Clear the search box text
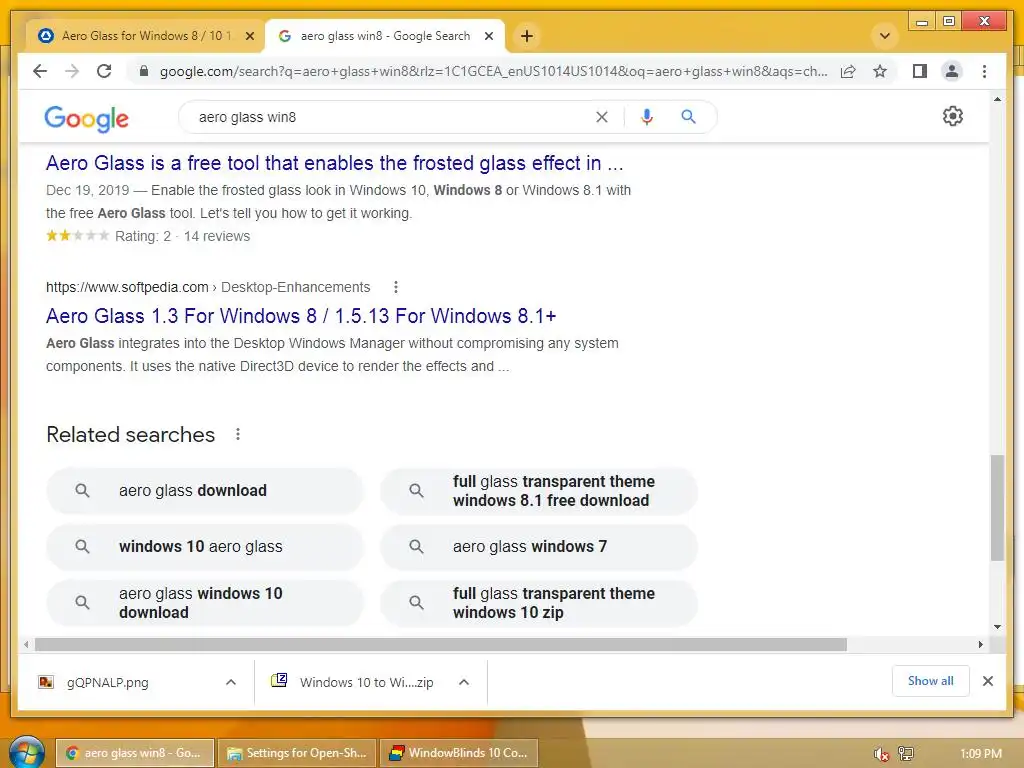The image size is (1024, 768). (601, 117)
